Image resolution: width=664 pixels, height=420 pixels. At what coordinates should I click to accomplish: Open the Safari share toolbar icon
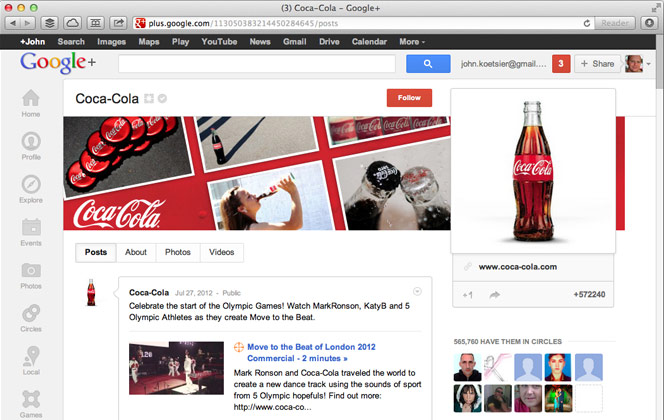(119, 23)
